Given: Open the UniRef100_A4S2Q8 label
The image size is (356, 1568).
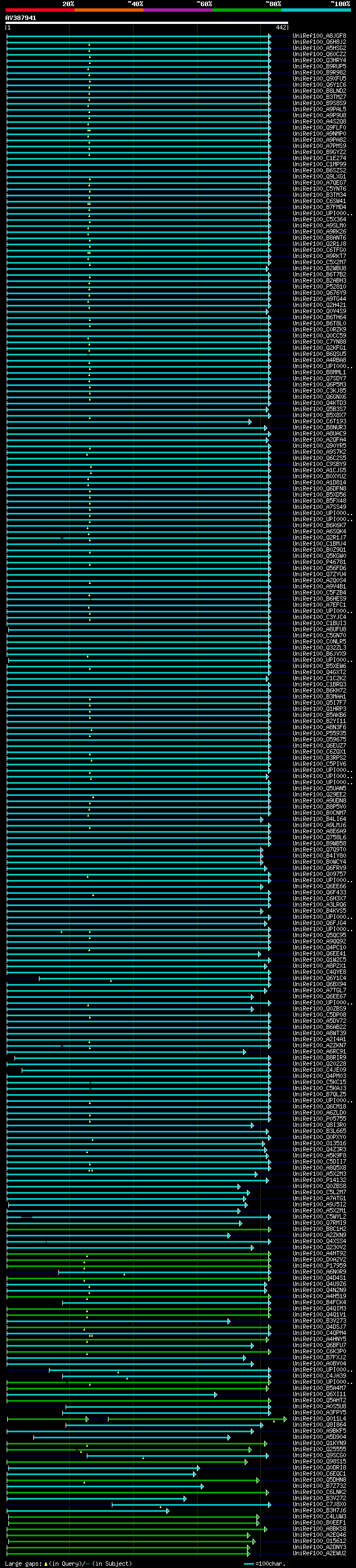Looking at the screenshot, I should 319,121.
